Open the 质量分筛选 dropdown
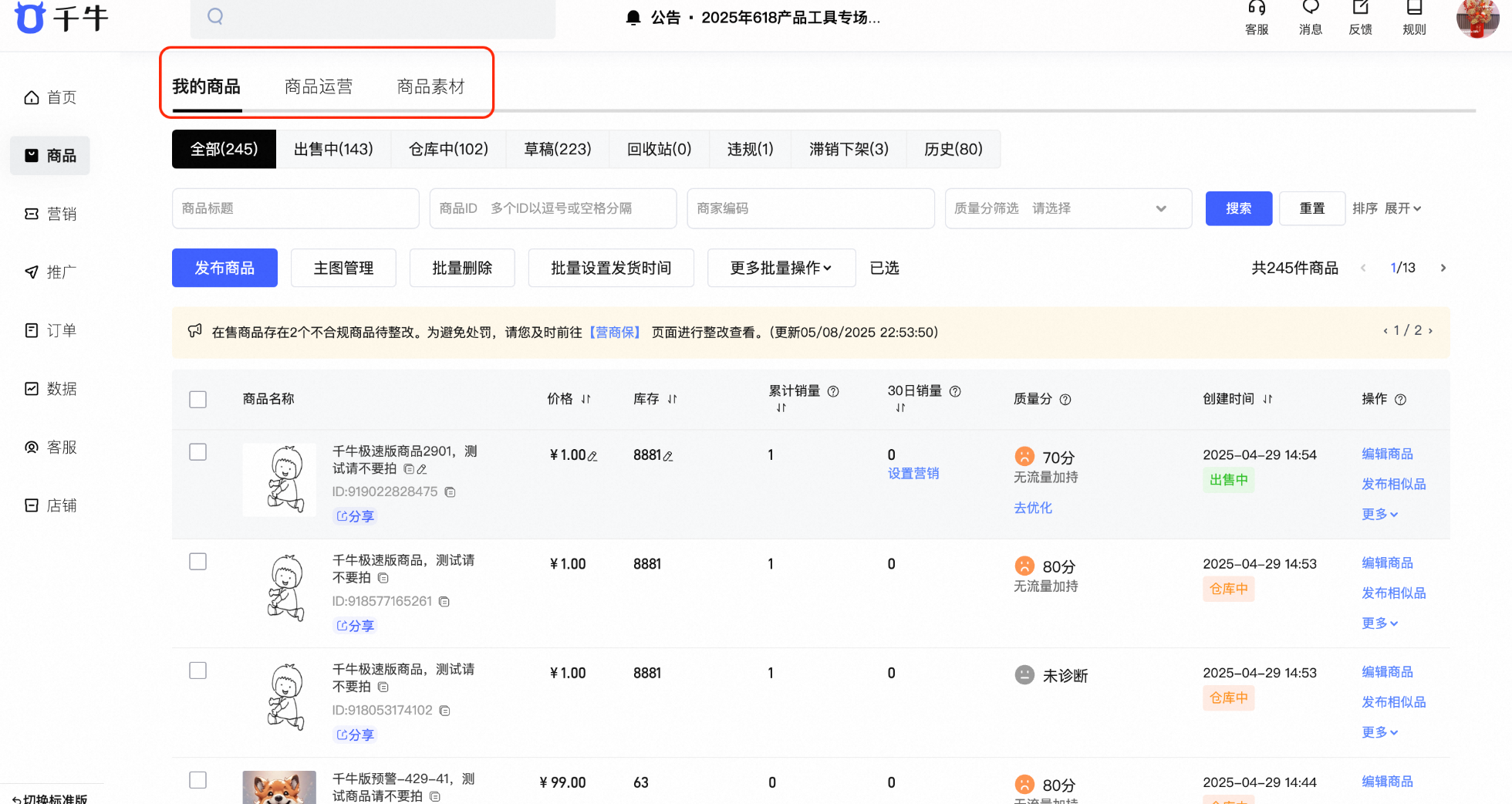This screenshot has height=804, width=1512. point(1068,208)
